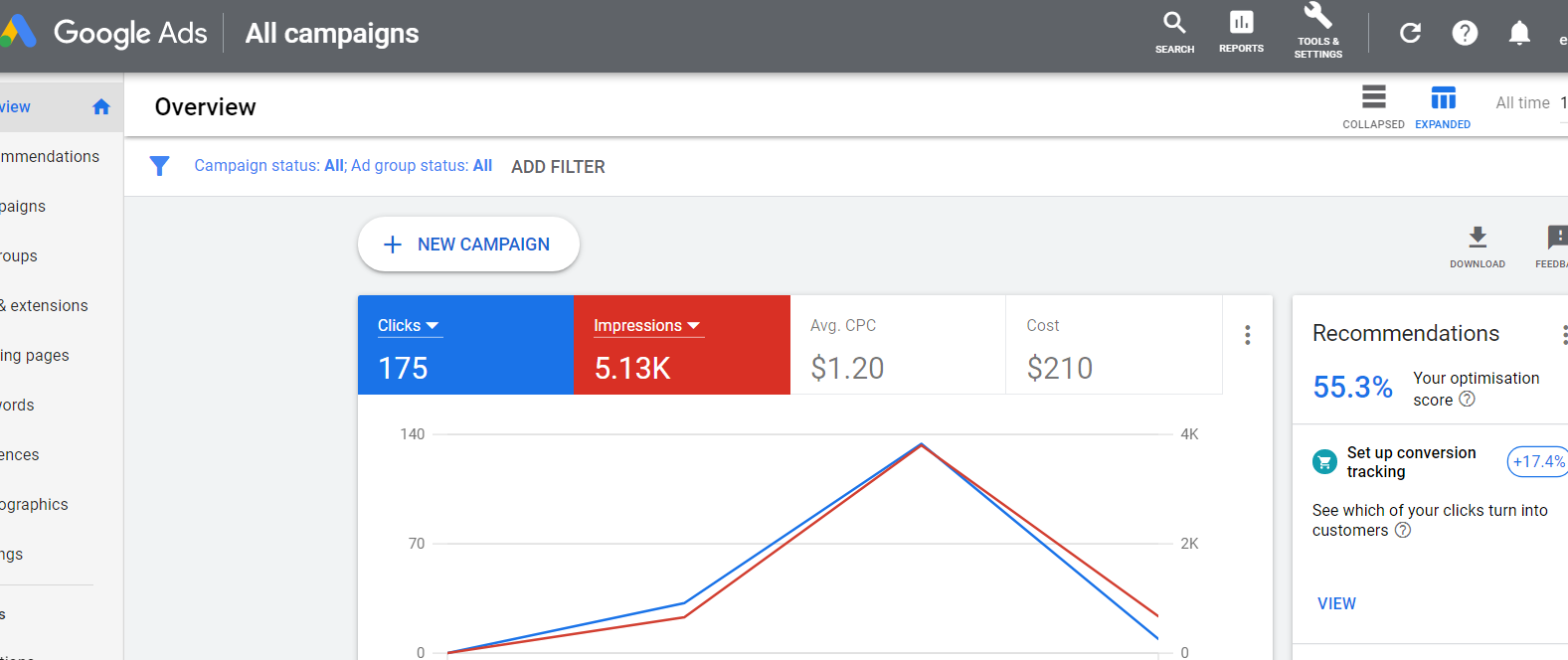Open the Feedback icon
This screenshot has height=660, width=1568.
click(x=1554, y=247)
